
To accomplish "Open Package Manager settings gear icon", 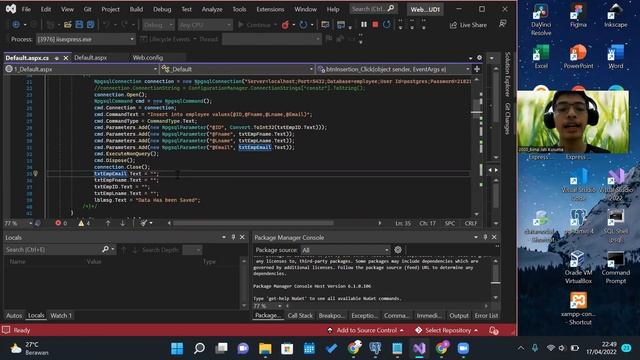I will pos(398,249).
